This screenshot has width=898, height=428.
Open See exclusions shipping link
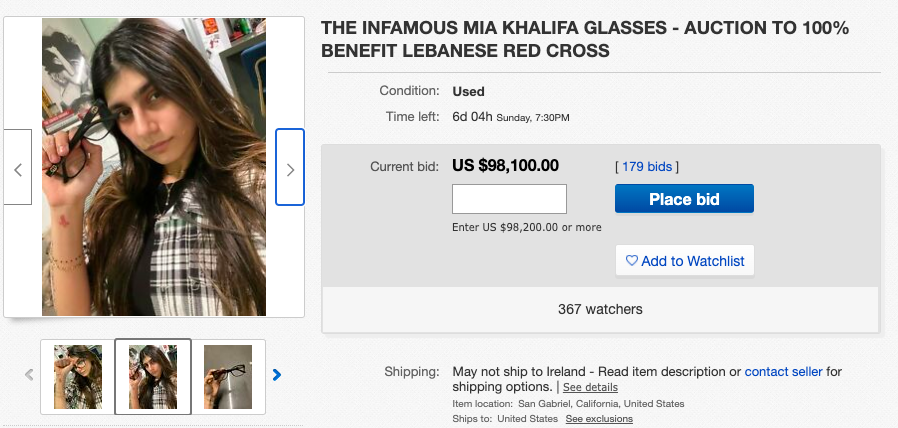point(599,419)
